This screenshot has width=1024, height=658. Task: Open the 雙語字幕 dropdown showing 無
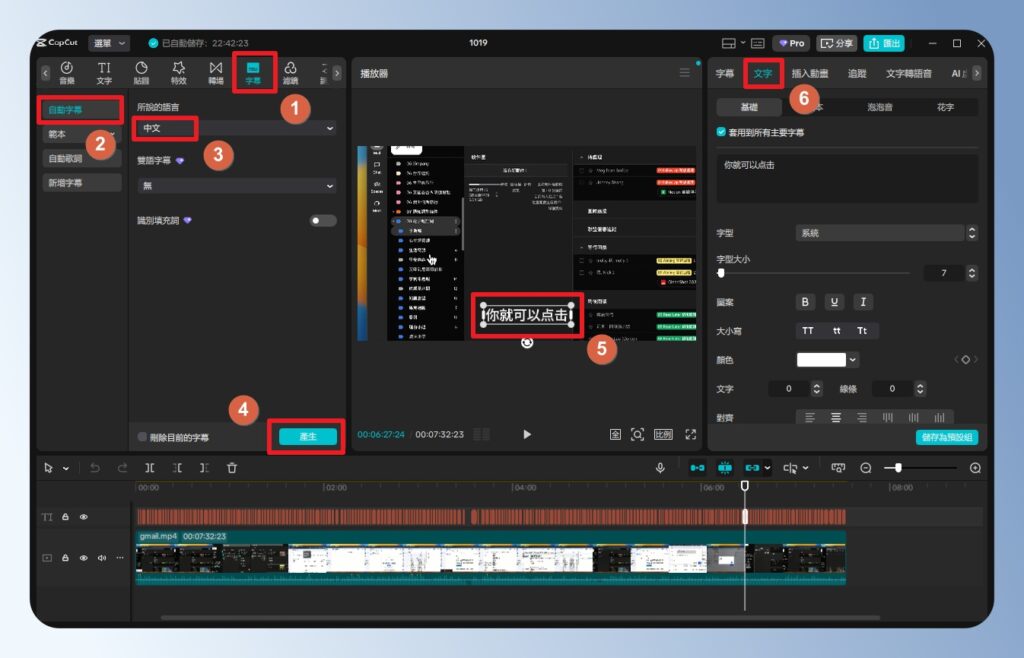[236, 186]
